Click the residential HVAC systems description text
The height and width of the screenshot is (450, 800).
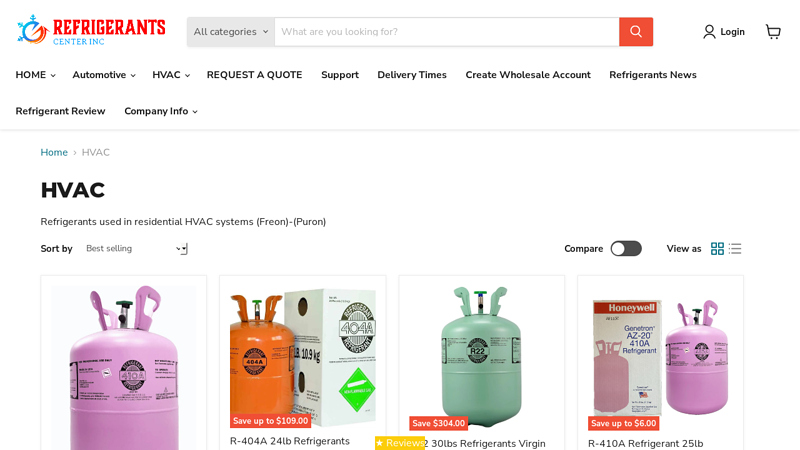pyautogui.click(x=183, y=222)
